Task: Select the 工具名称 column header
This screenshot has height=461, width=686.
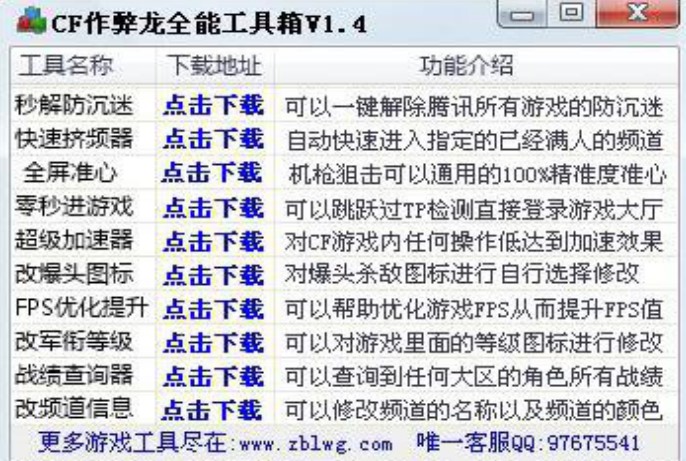Action: [x=83, y=65]
